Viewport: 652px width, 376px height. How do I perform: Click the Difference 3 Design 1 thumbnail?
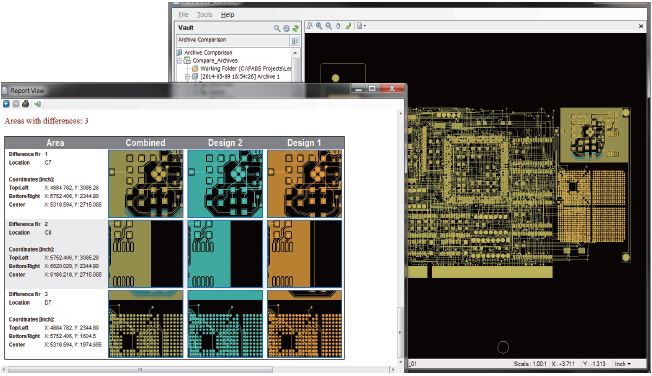(x=305, y=324)
